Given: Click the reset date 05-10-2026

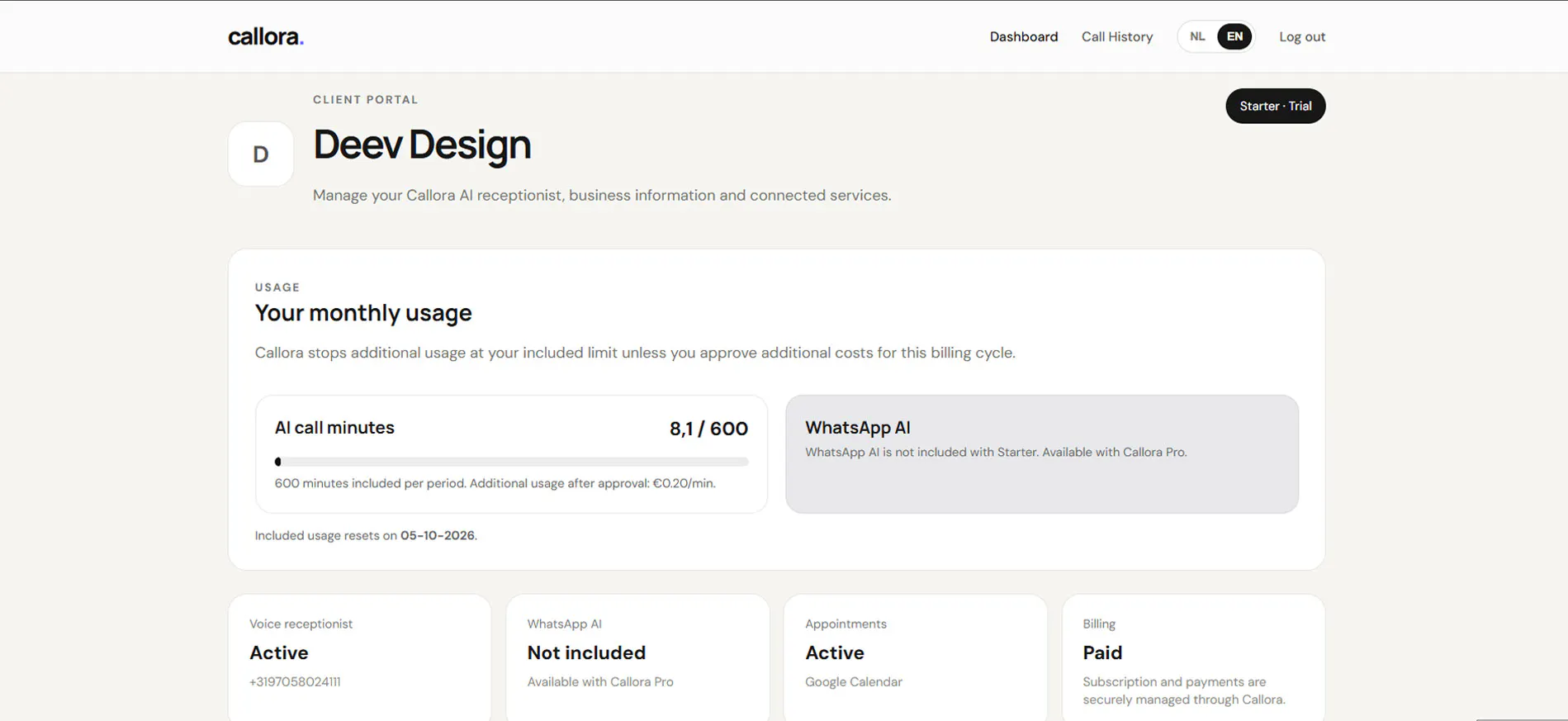Looking at the screenshot, I should [x=438, y=535].
